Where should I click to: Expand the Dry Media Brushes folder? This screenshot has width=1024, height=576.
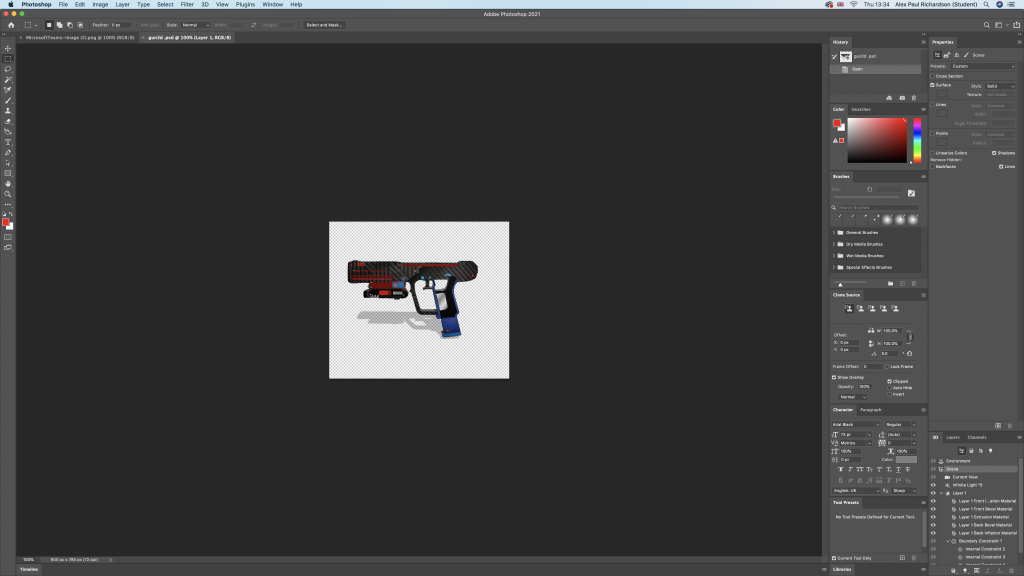[x=834, y=244]
